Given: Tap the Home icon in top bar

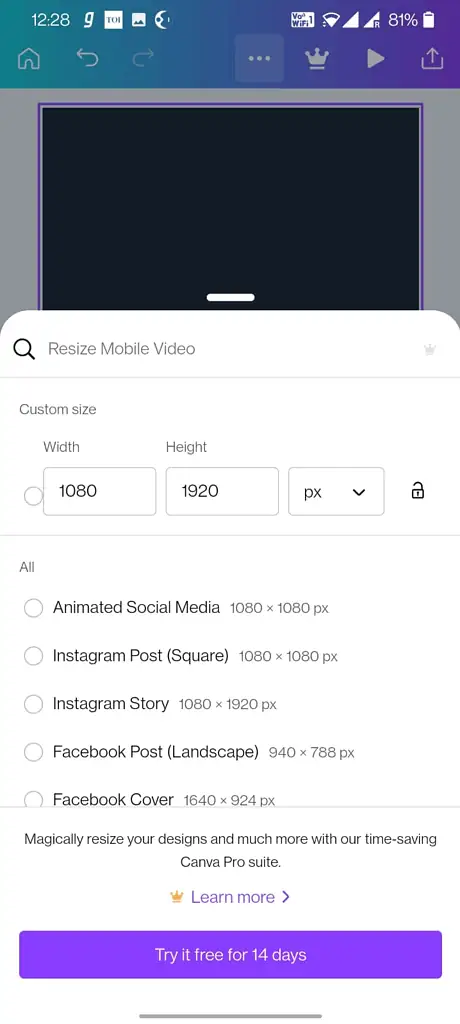Looking at the screenshot, I should click(29, 59).
